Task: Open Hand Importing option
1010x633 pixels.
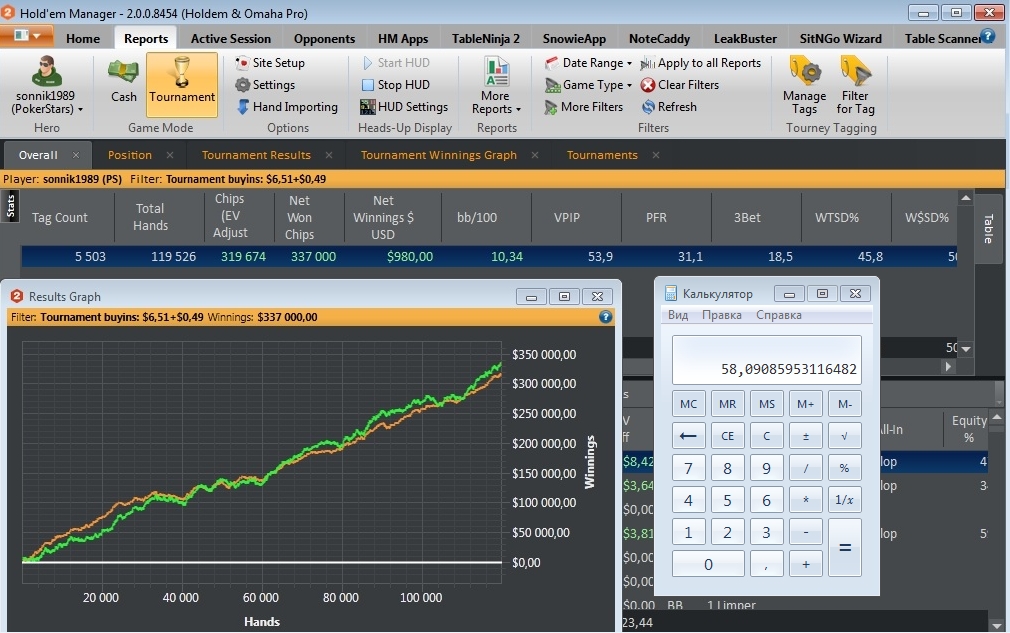Action: 287,107
